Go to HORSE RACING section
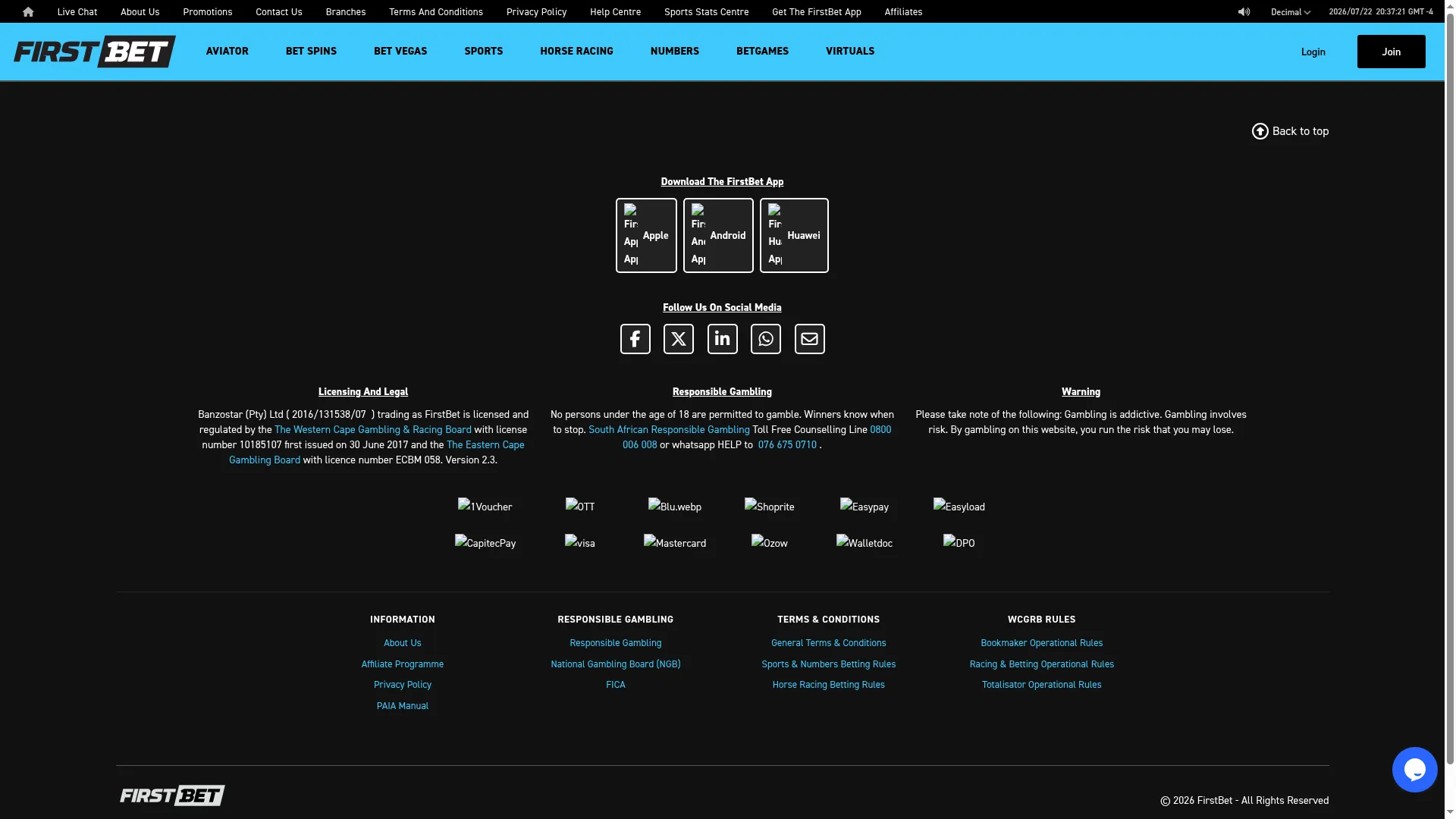1456x819 pixels. [x=576, y=52]
